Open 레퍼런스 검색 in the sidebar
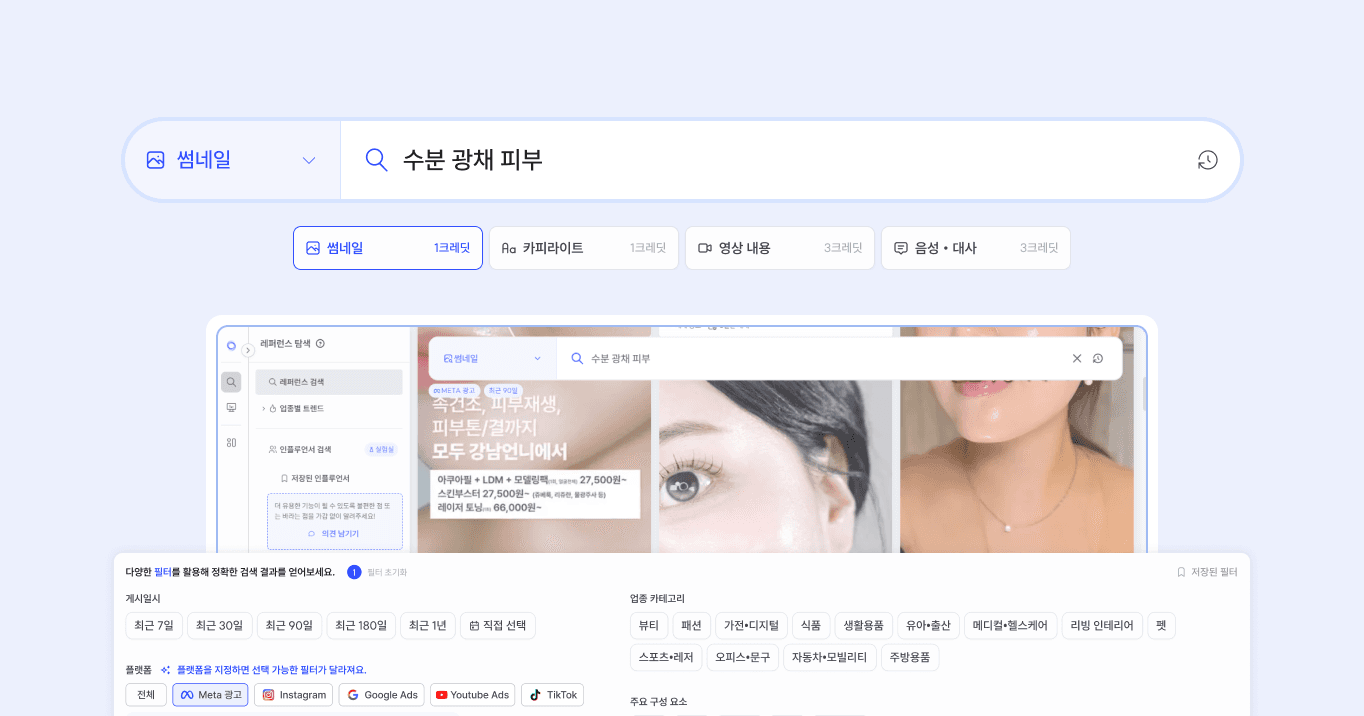The image size is (1364, 716). pos(329,382)
